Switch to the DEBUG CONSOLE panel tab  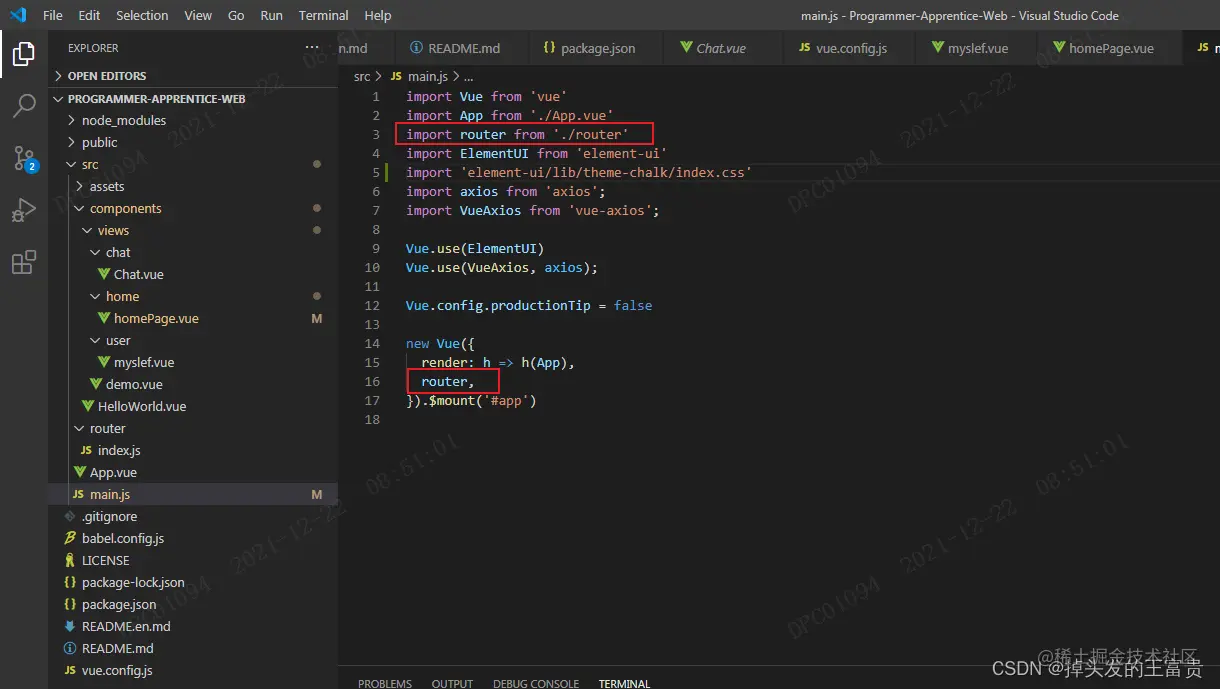(x=536, y=683)
